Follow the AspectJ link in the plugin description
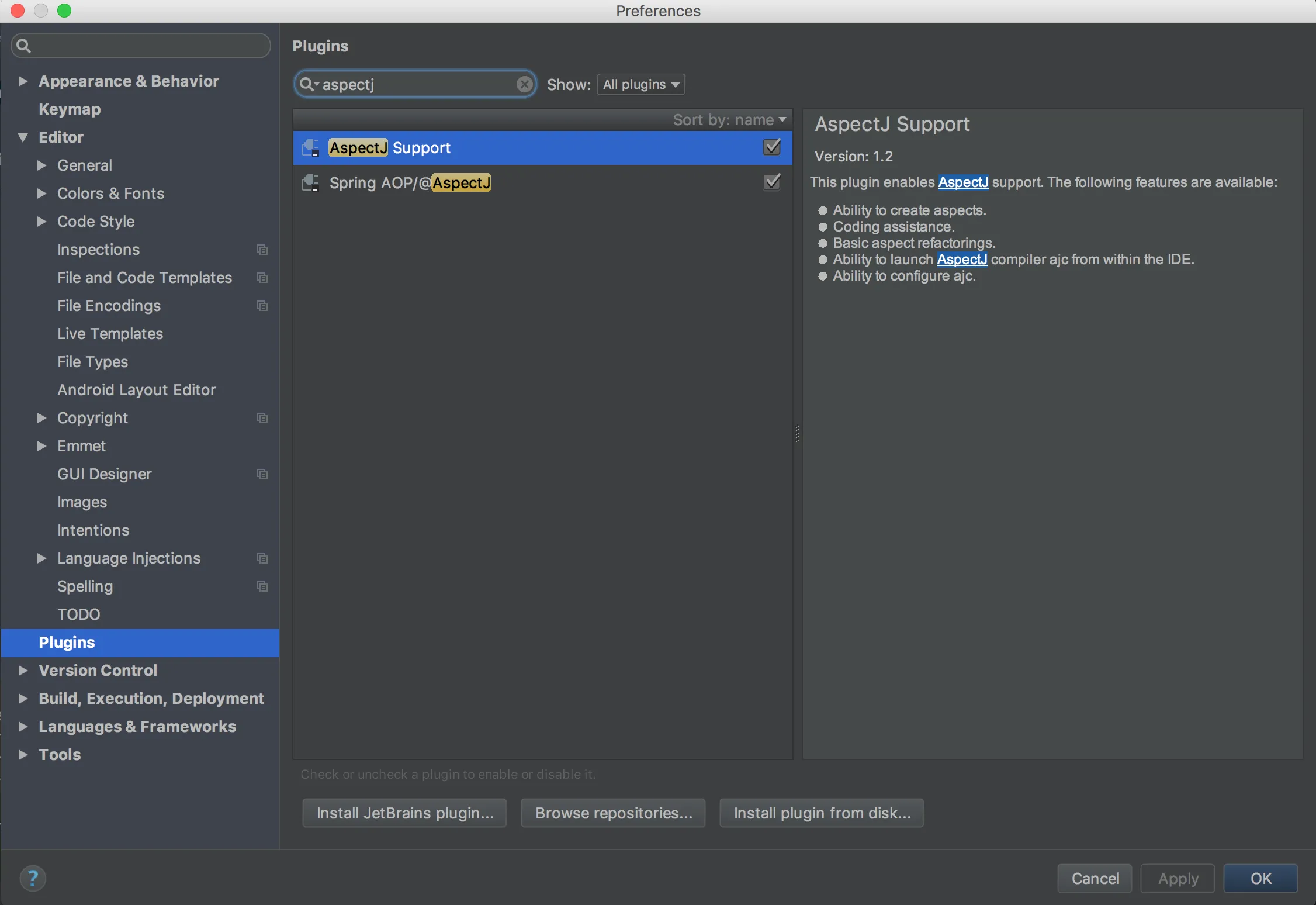The height and width of the screenshot is (905, 1316). point(963,182)
